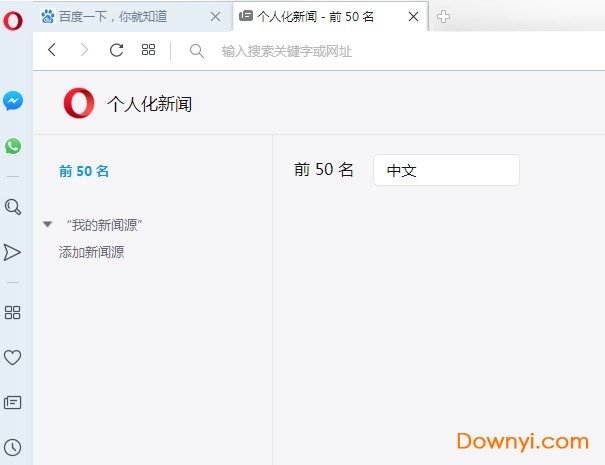The width and height of the screenshot is (605, 465).
Task: Click the 个人化新闻 page title
Action: [x=150, y=104]
